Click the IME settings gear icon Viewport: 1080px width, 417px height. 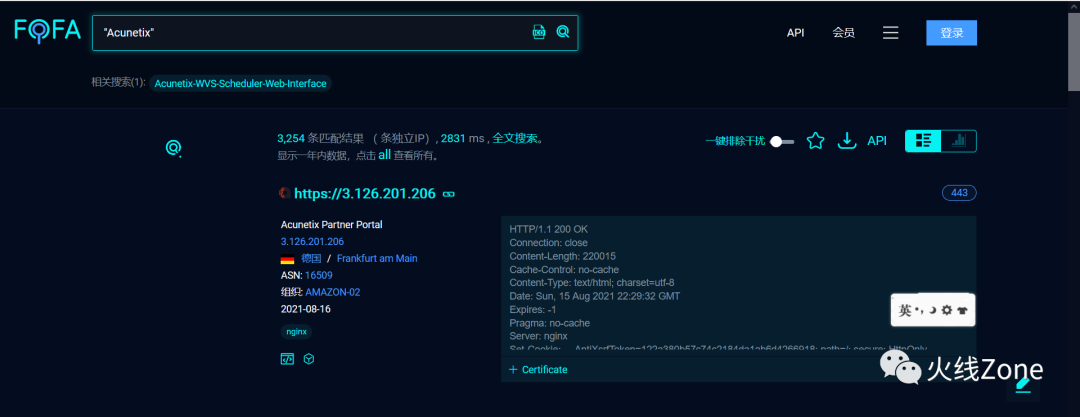(x=946, y=311)
